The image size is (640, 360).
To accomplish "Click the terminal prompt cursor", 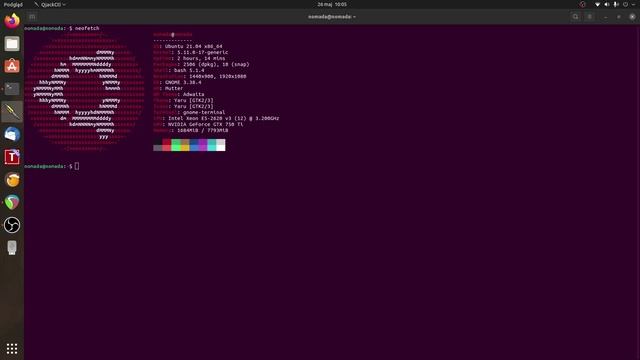I will point(77,166).
